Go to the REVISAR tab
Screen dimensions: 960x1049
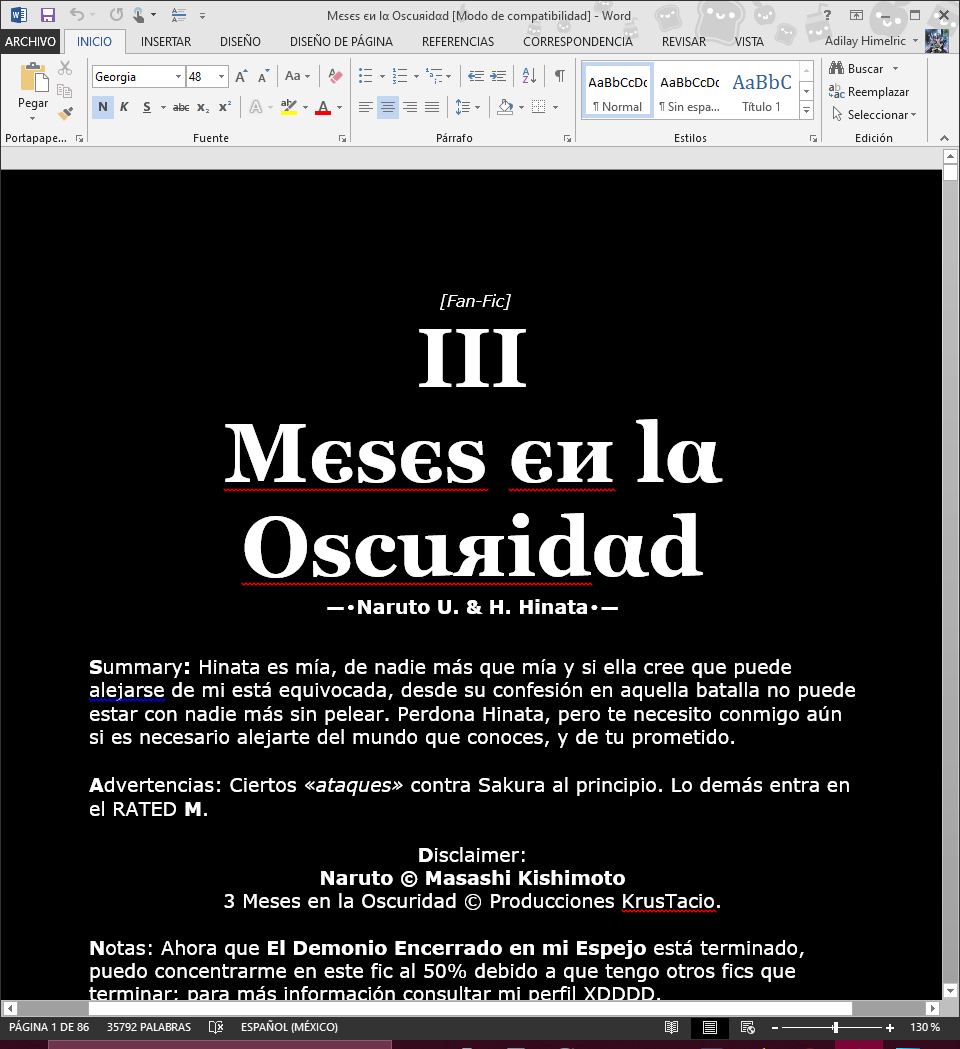click(684, 41)
